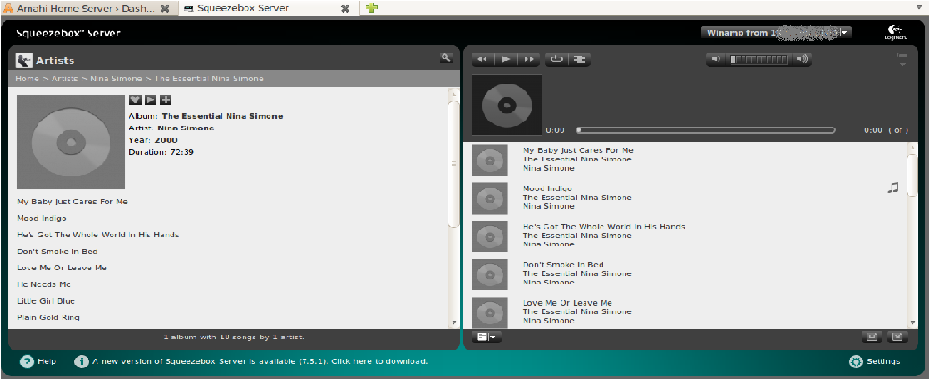Click cover thumbnail beside playlist Mood Indigo
This screenshot has height=382, width=930.
point(490,198)
